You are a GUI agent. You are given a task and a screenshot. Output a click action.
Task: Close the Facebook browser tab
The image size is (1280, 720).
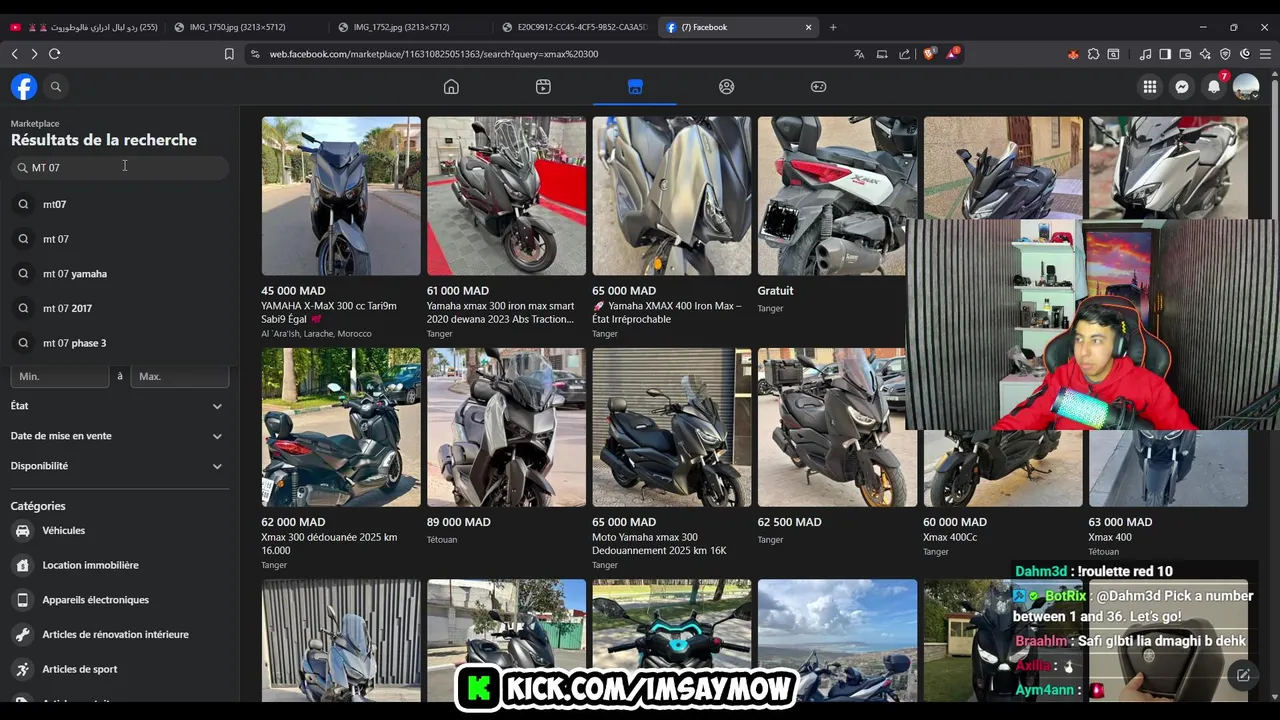[x=808, y=27]
